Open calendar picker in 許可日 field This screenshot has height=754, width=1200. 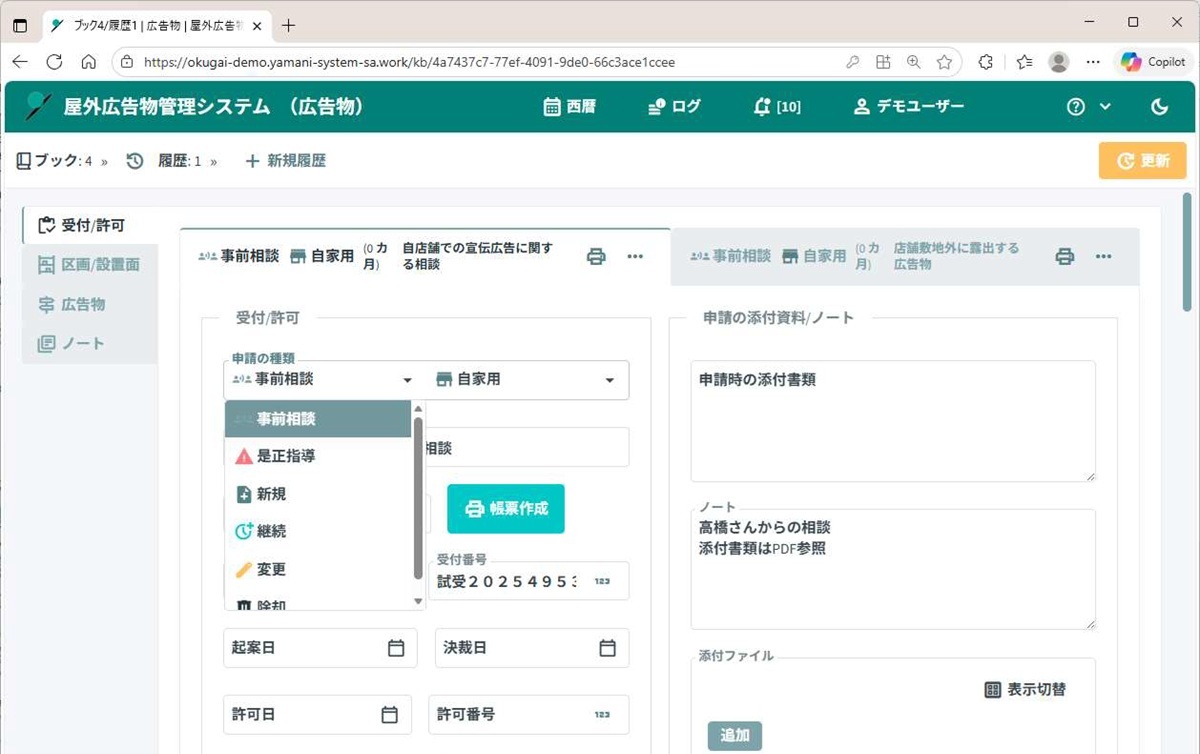(390, 715)
